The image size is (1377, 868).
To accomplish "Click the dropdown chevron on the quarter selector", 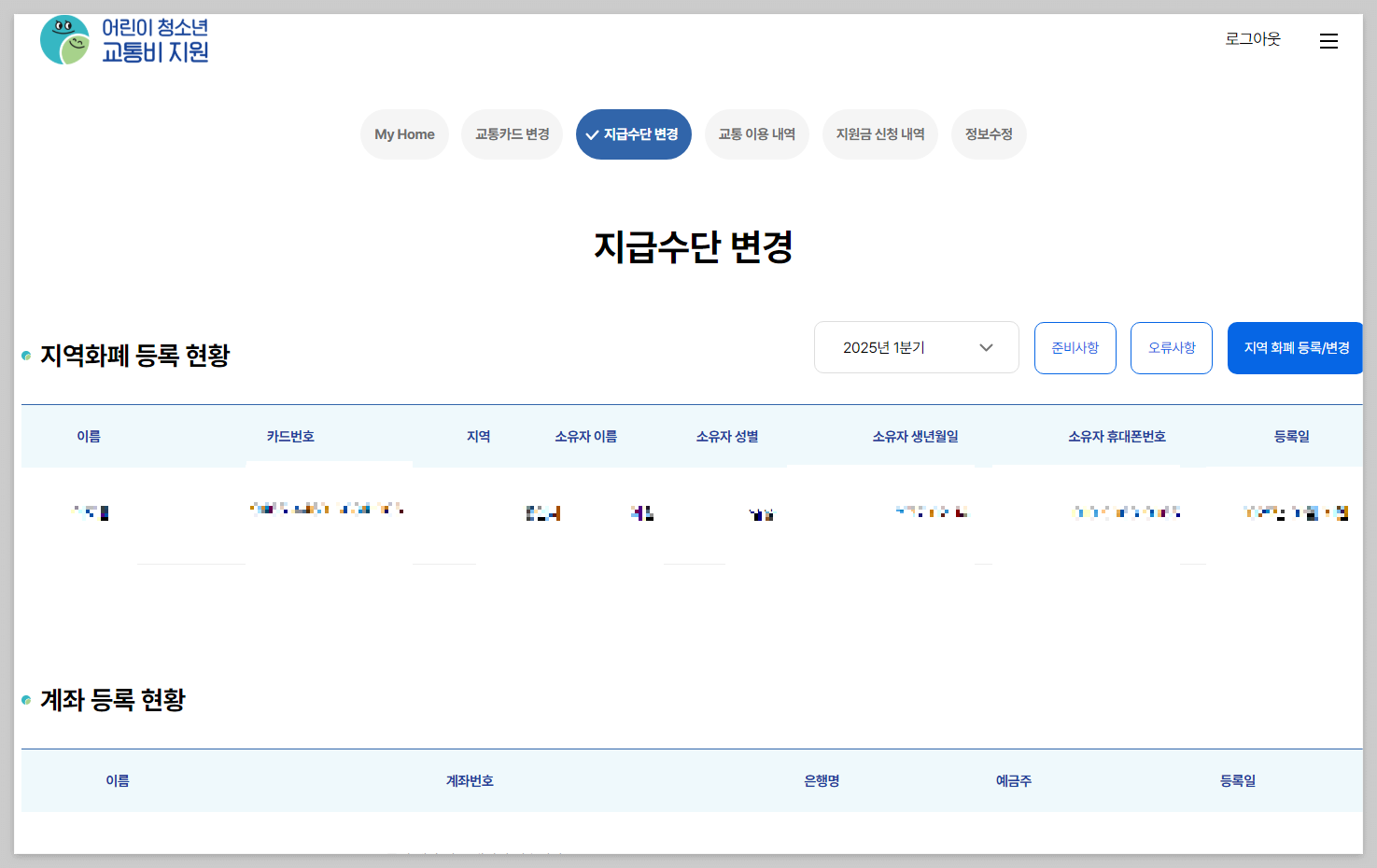I will (986, 346).
